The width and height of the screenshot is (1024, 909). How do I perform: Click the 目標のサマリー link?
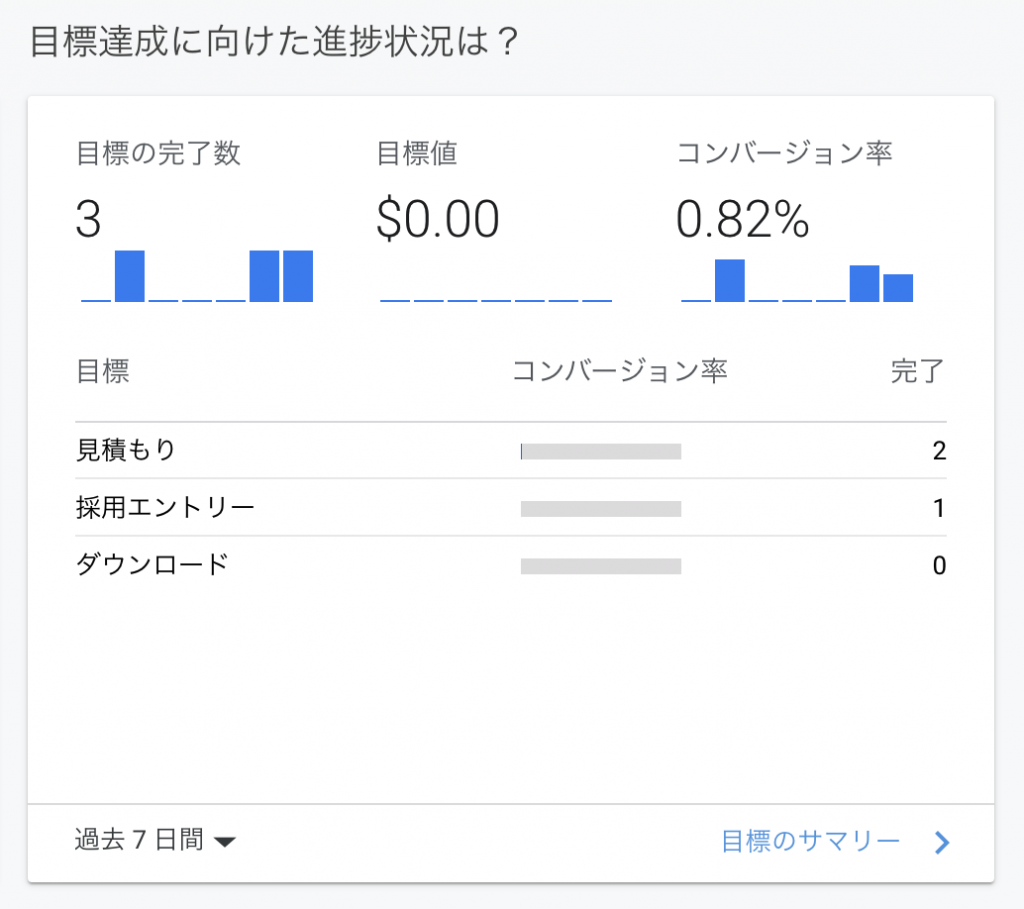(810, 842)
